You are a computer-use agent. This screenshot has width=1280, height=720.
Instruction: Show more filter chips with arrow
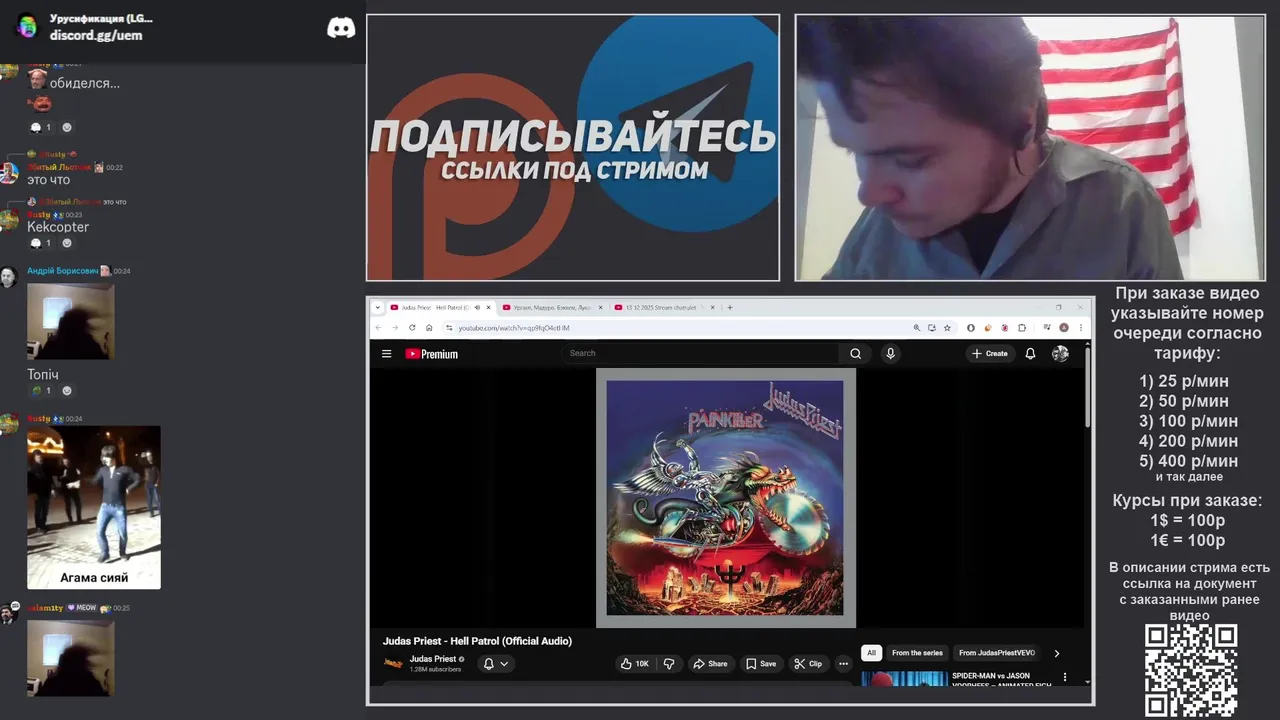click(x=1057, y=653)
